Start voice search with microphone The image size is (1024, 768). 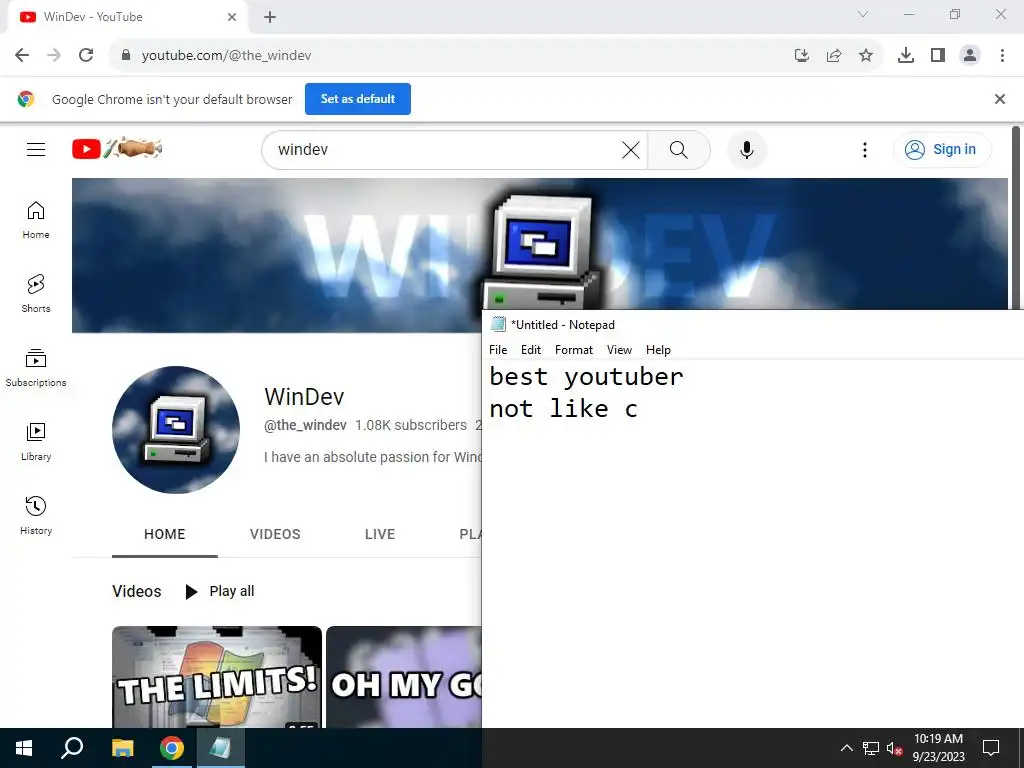click(x=746, y=150)
